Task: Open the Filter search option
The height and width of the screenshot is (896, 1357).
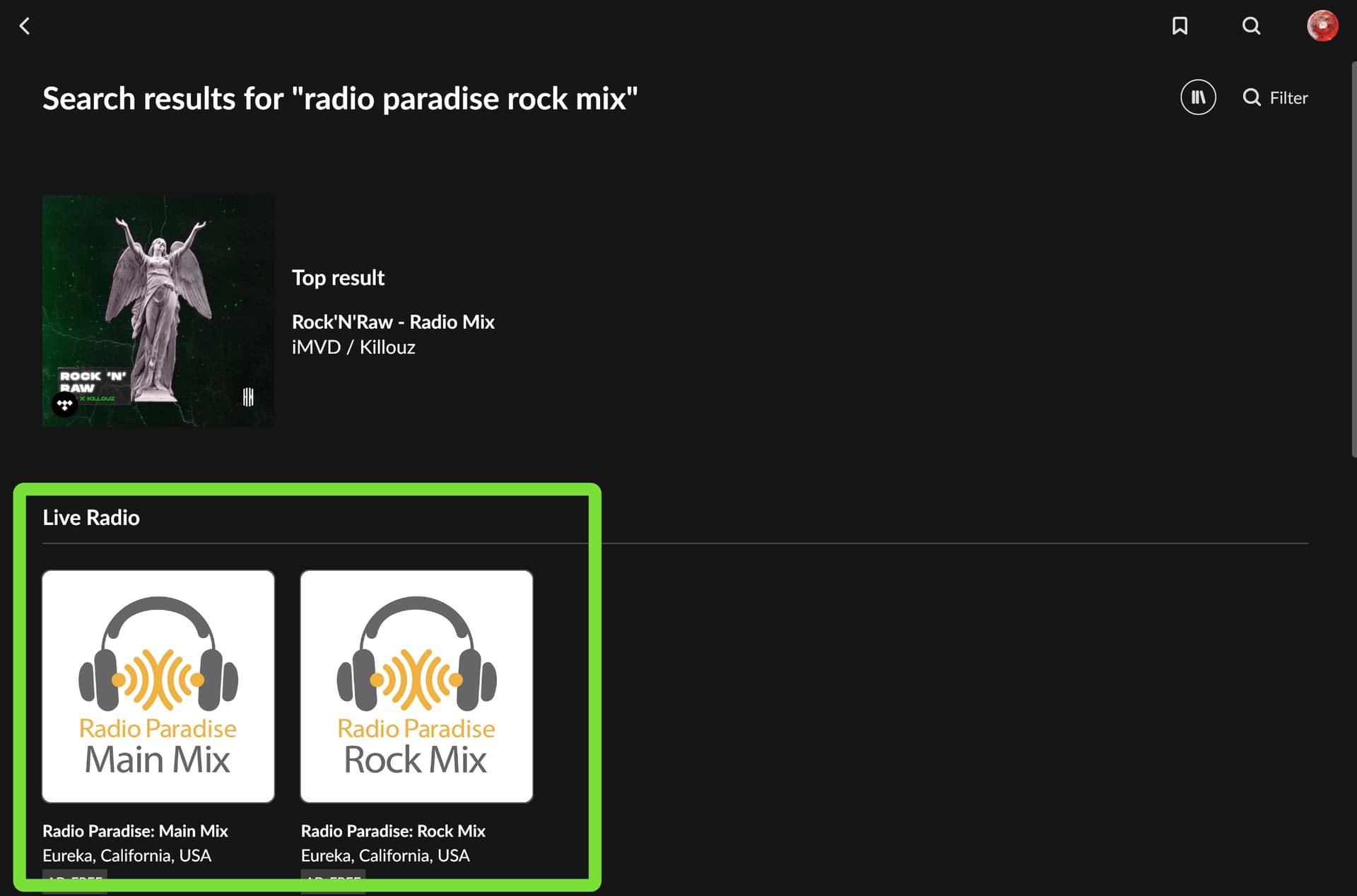Action: coord(1275,98)
